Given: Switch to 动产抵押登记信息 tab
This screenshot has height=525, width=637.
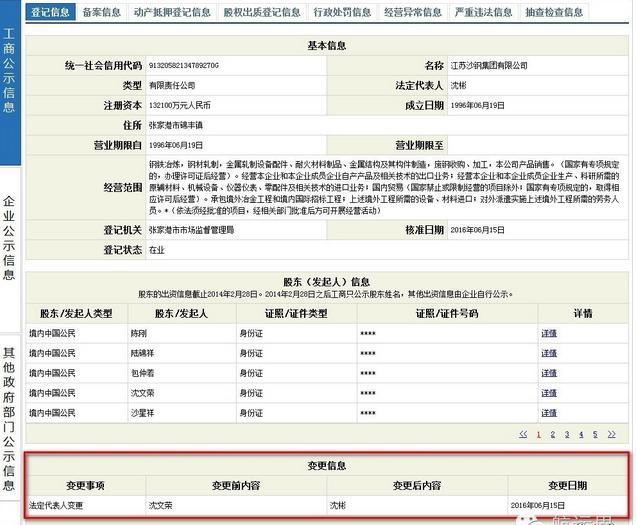Looking at the screenshot, I should 173,13.
